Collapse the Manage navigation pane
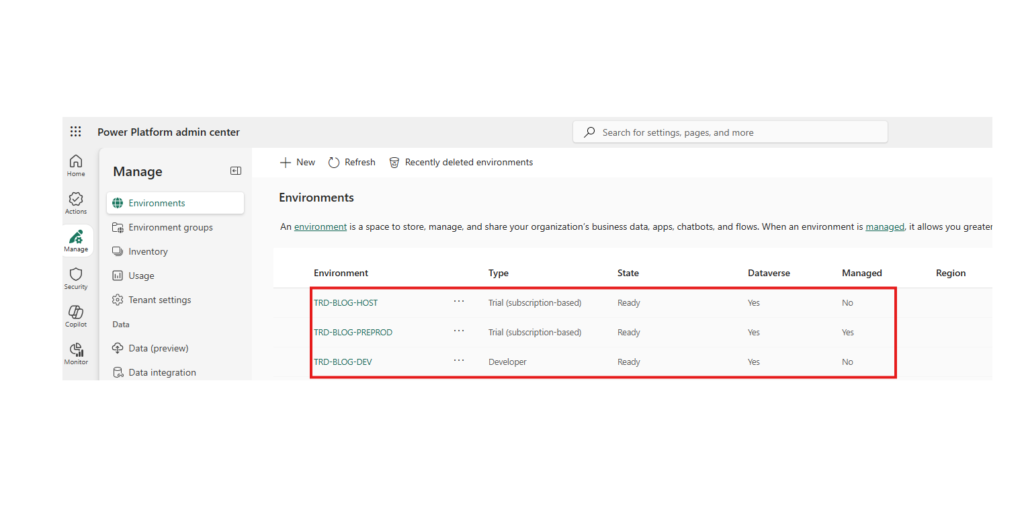This screenshot has height=506, width=1024. click(236, 171)
